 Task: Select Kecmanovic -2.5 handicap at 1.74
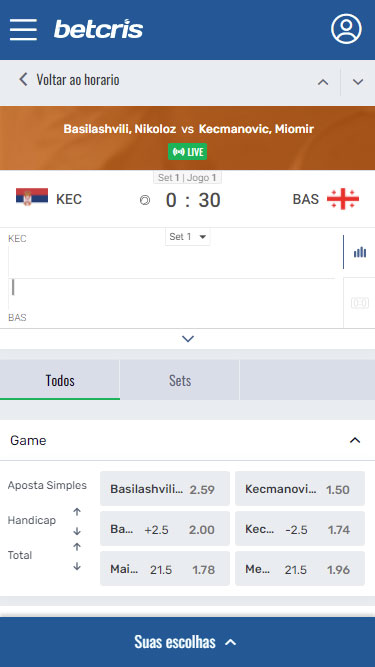click(300, 529)
